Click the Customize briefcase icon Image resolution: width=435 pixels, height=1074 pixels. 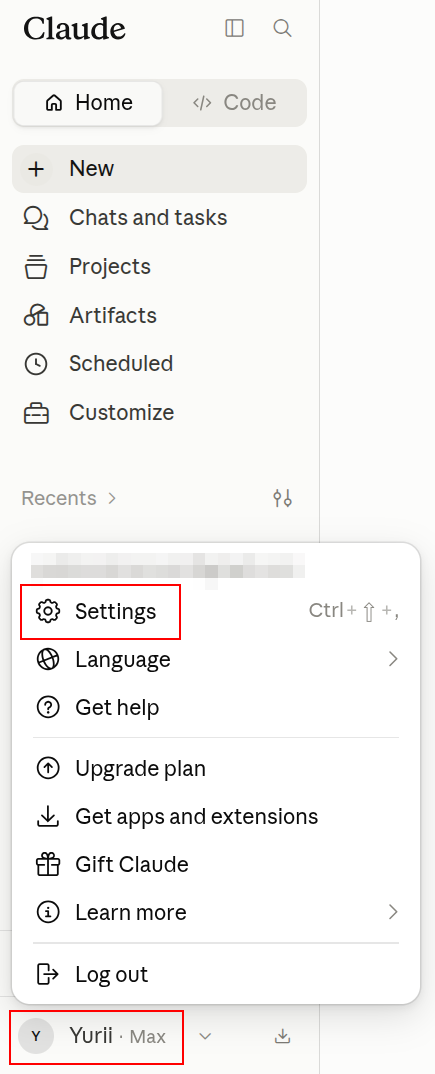36,413
